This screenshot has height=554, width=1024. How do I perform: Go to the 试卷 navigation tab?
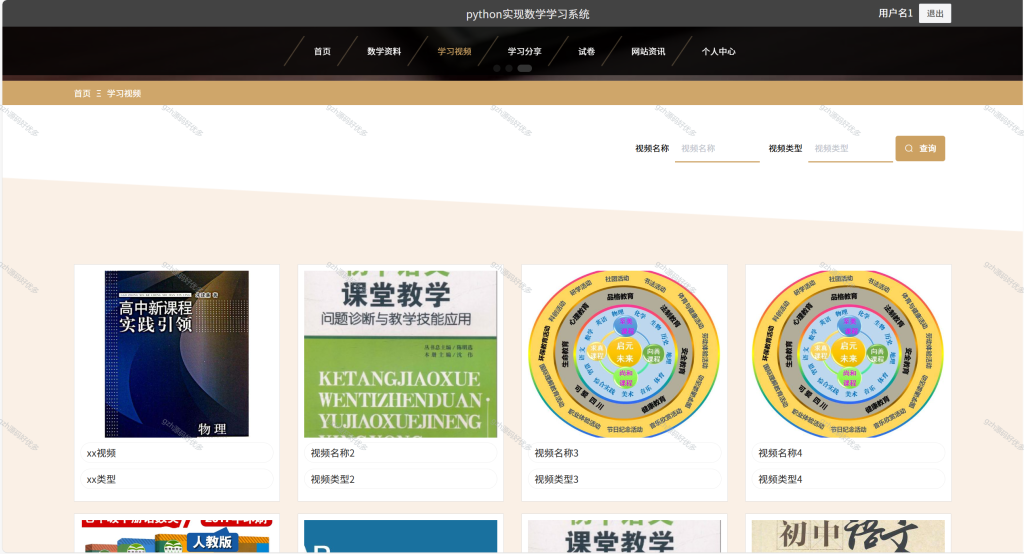pyautogui.click(x=586, y=52)
